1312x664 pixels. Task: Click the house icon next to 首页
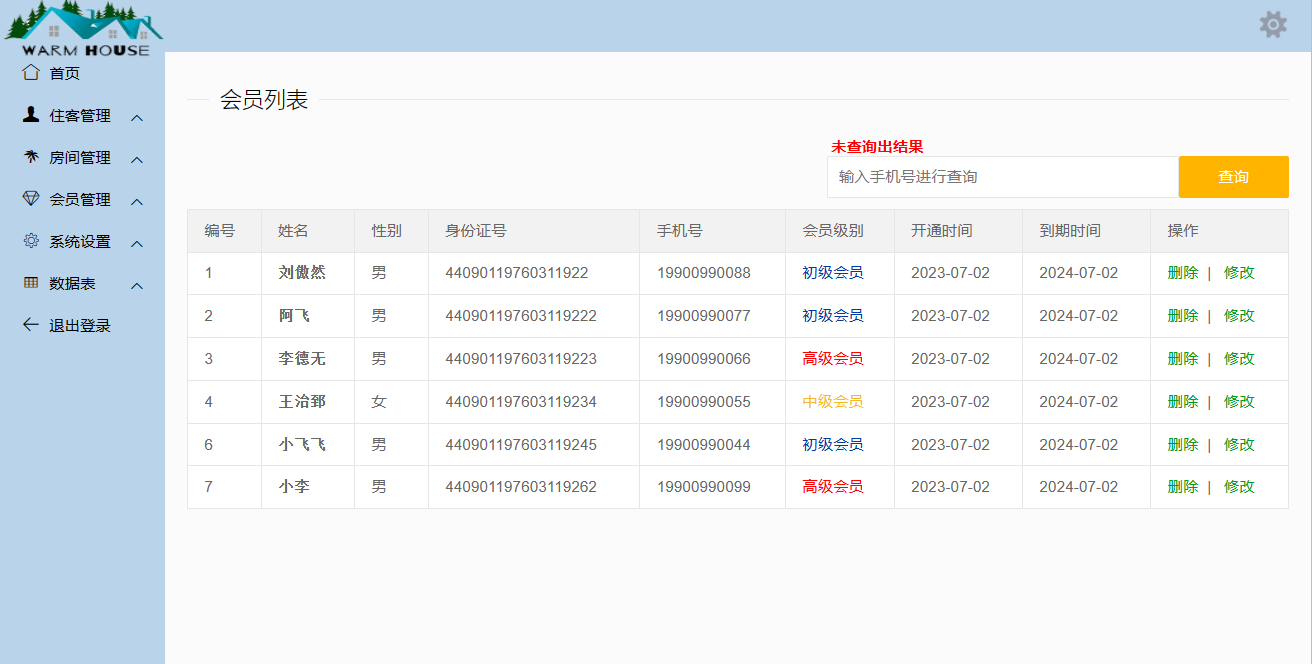point(31,73)
